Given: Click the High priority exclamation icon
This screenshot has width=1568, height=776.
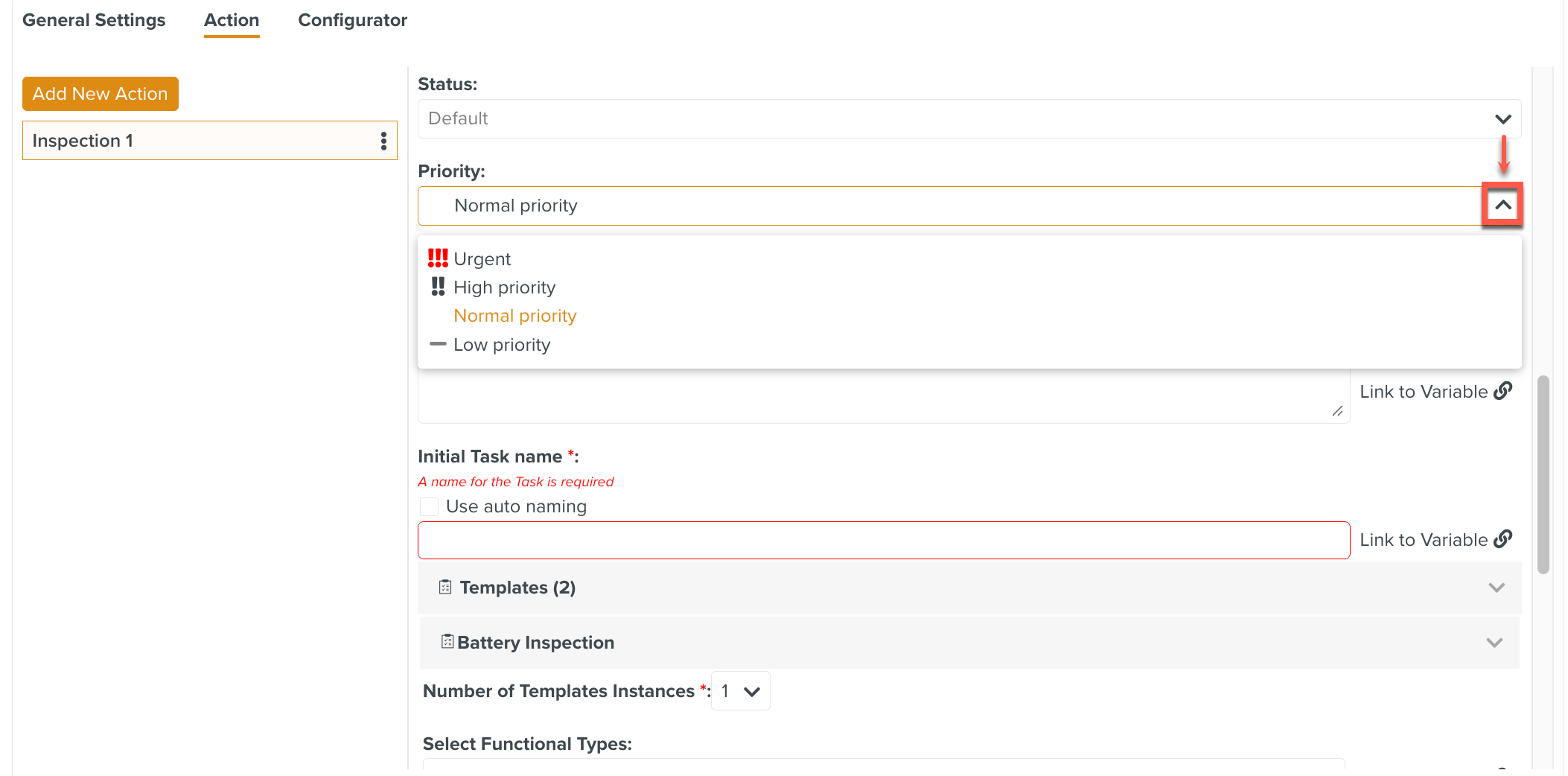Looking at the screenshot, I should pos(438,287).
